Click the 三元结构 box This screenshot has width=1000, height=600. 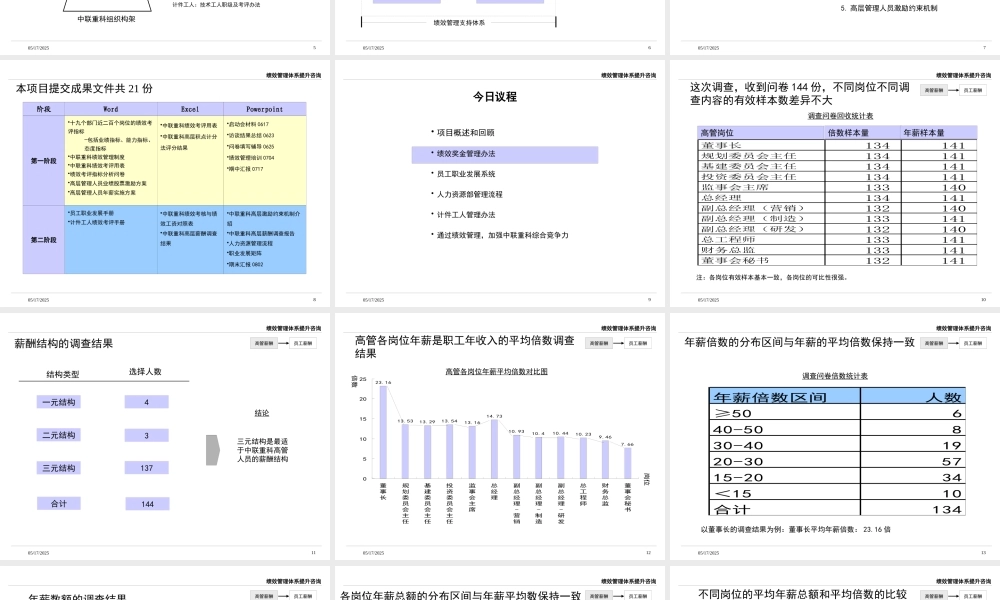(x=59, y=468)
